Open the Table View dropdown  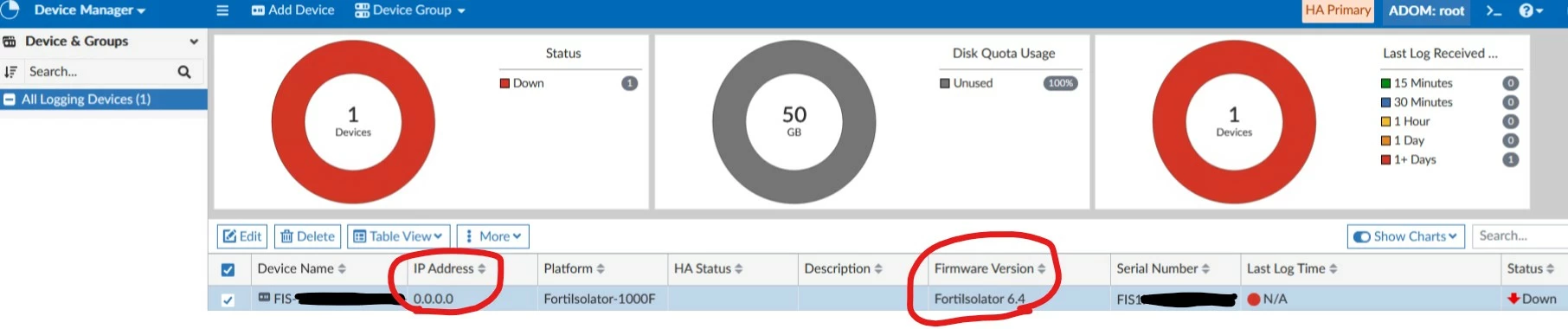pos(398,236)
